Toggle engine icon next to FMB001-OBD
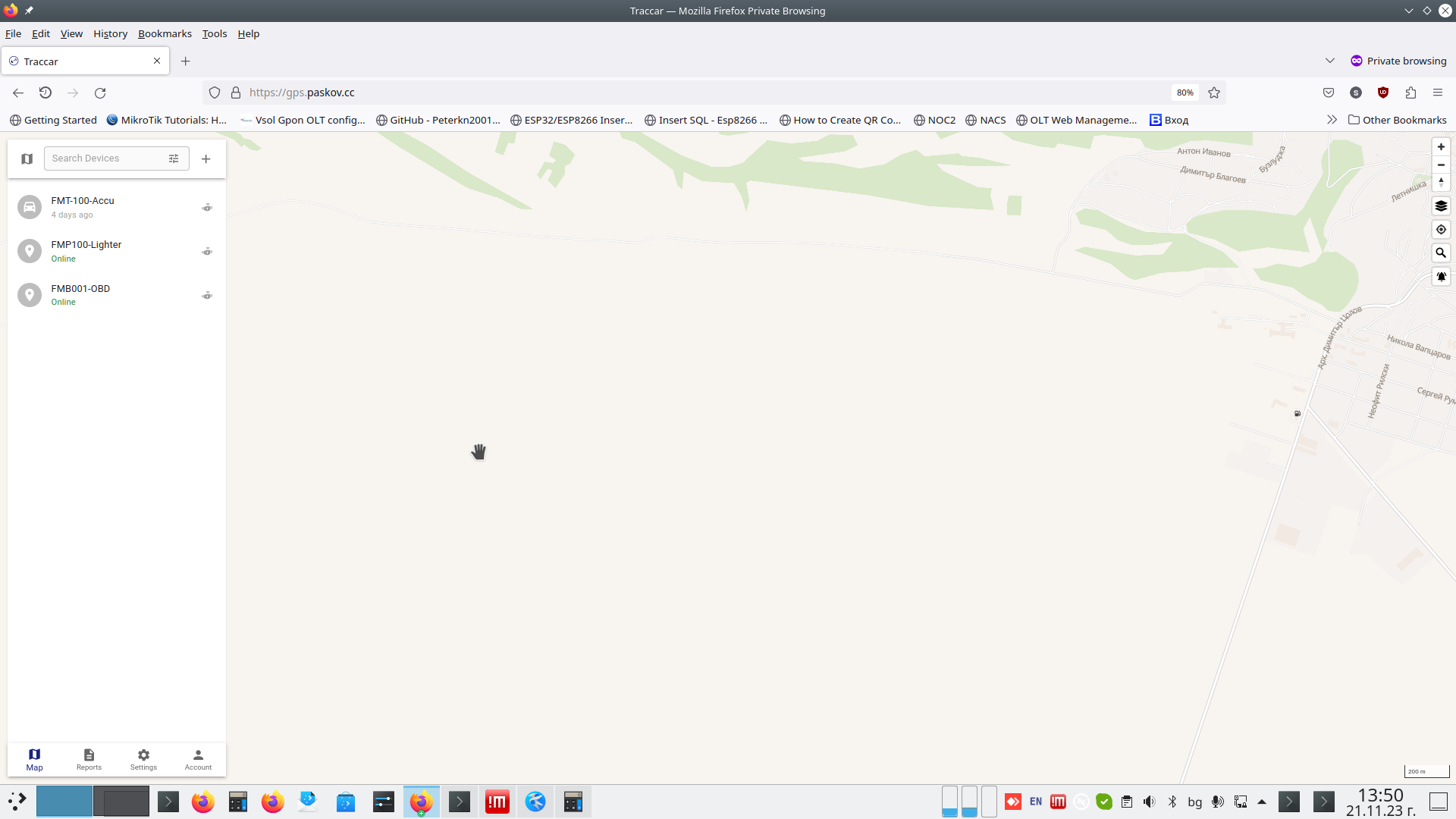This screenshot has width=1456, height=819. [206, 295]
